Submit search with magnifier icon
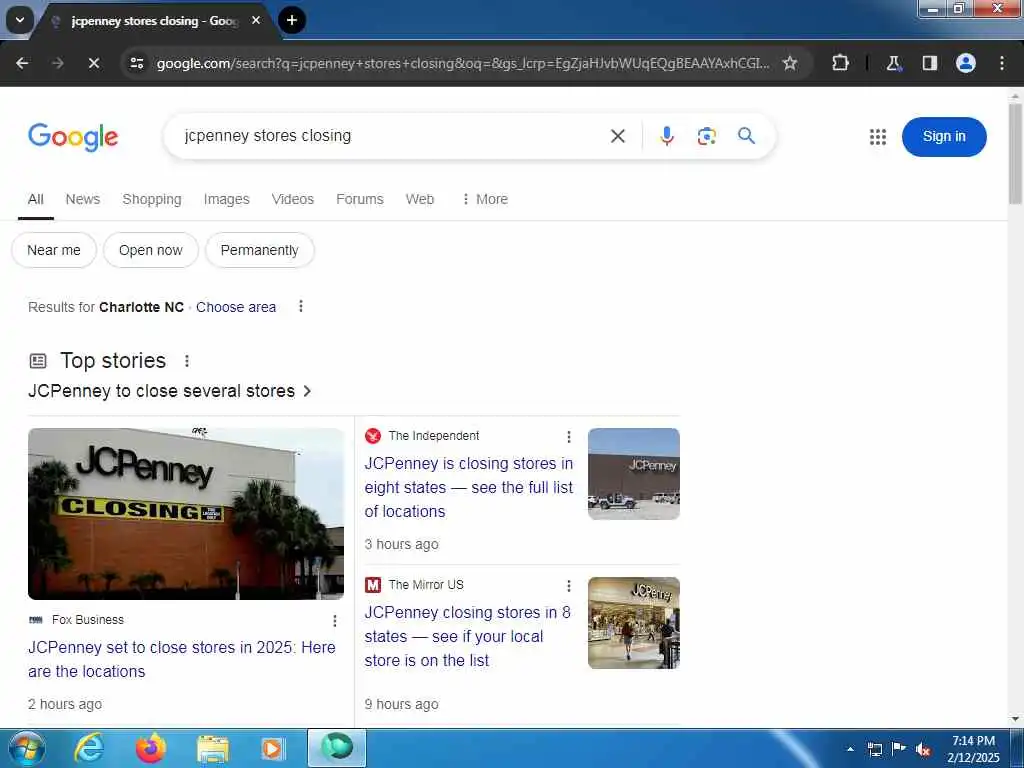 (x=746, y=136)
